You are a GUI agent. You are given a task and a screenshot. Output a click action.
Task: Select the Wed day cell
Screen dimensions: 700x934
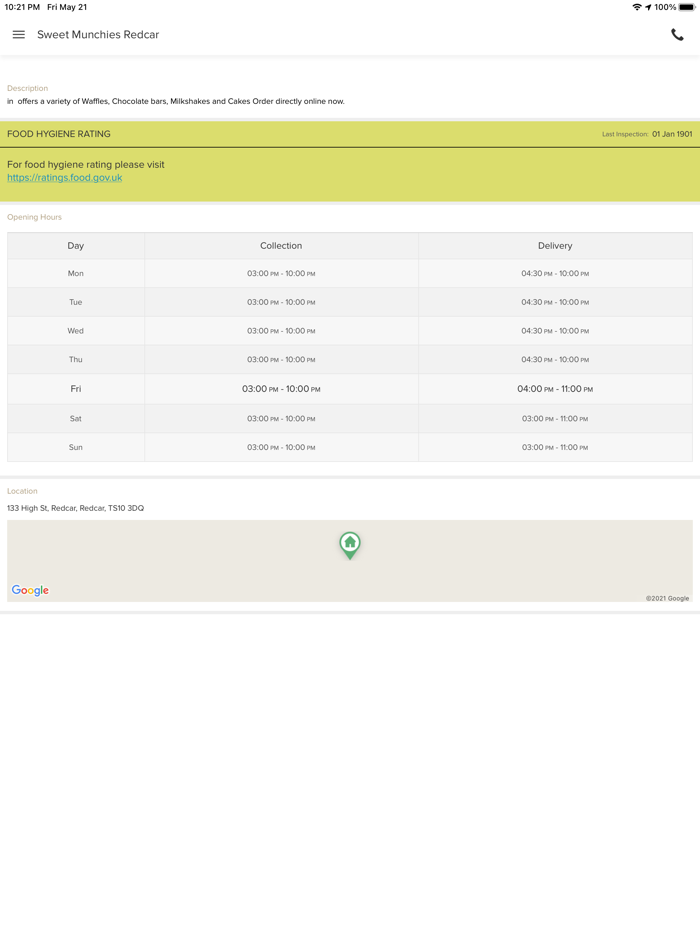[x=76, y=331]
